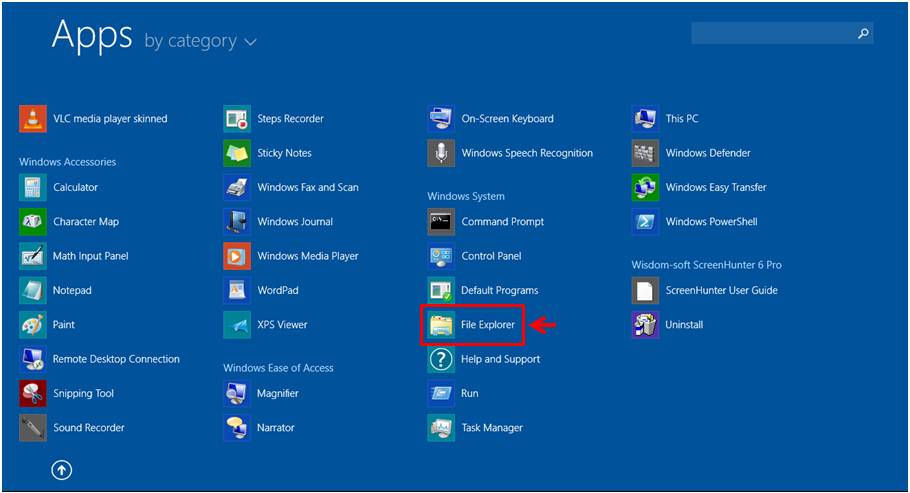
Task: Open the ScreenHunter User Guide document icon
Action: [x=645, y=290]
